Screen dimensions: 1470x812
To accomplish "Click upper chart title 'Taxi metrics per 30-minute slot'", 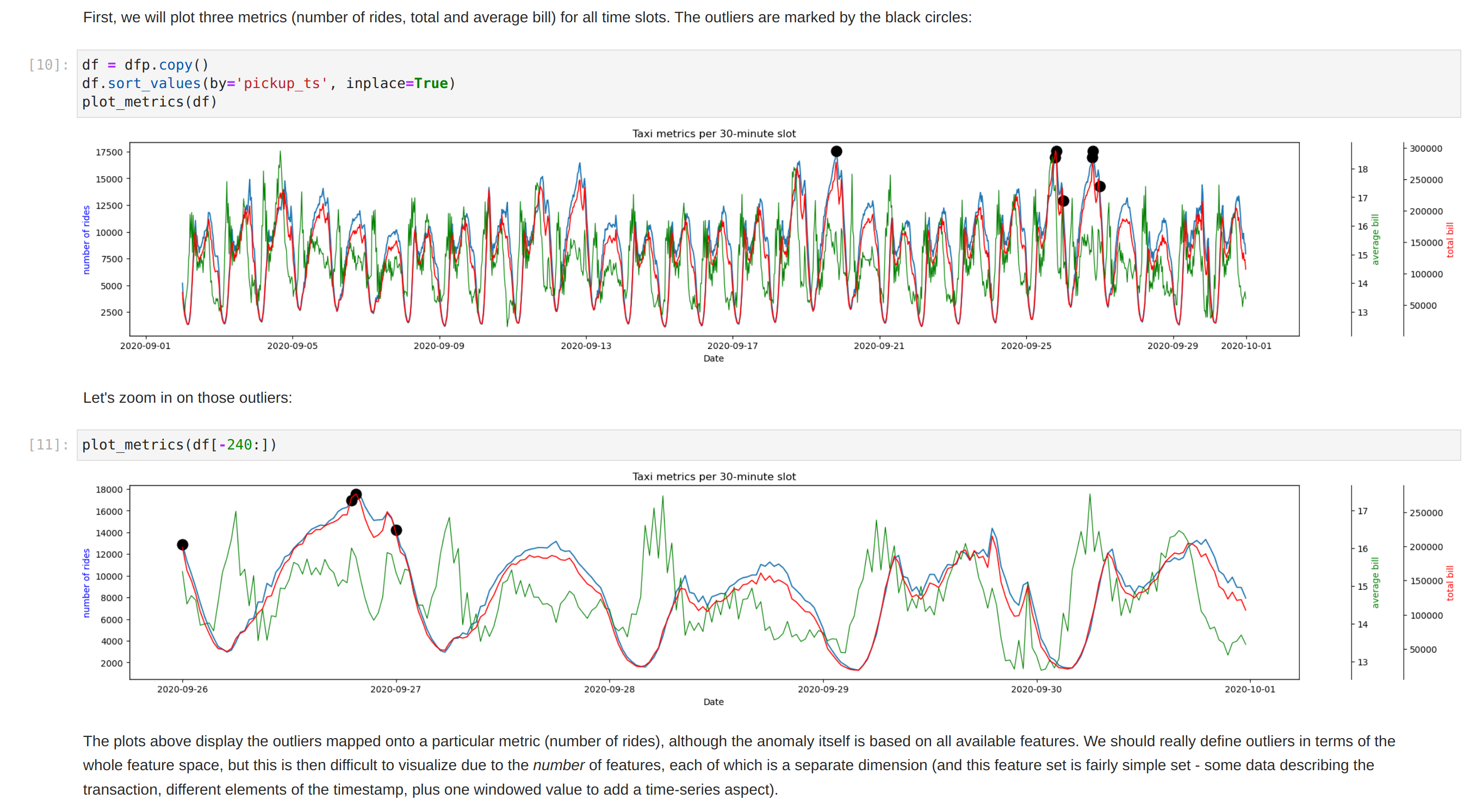I will pos(714,134).
